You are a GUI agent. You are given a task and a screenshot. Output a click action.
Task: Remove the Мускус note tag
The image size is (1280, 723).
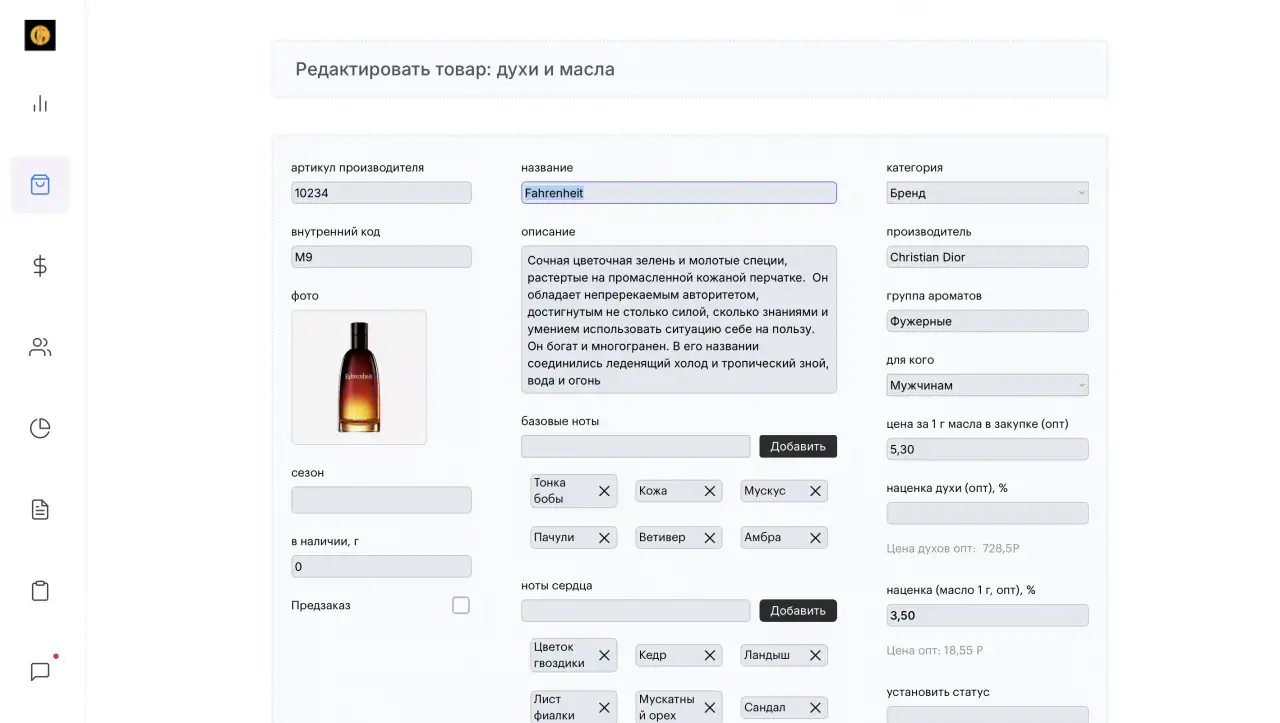815,491
